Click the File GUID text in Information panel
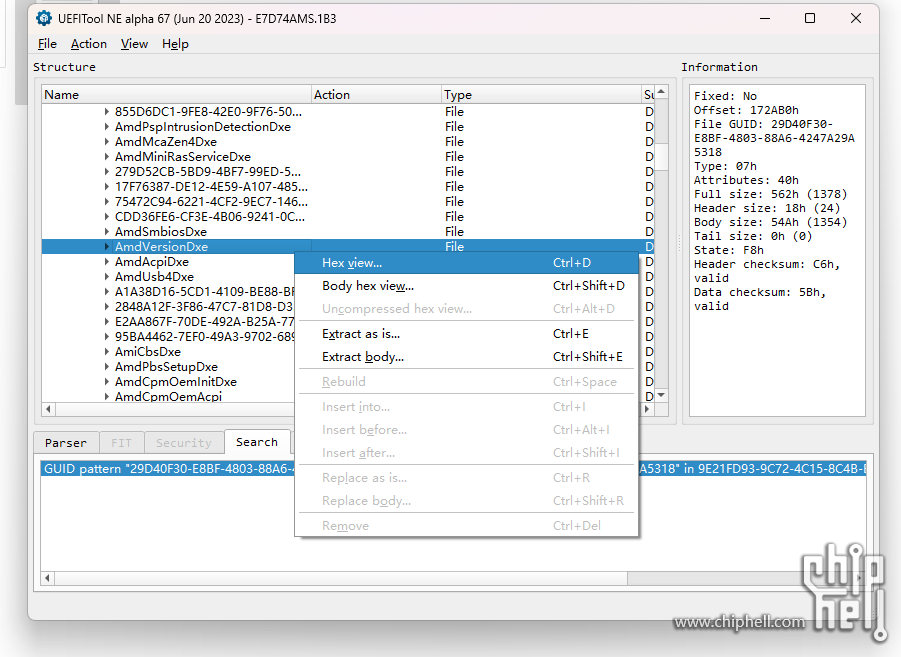This screenshot has width=901, height=657. 774,138
